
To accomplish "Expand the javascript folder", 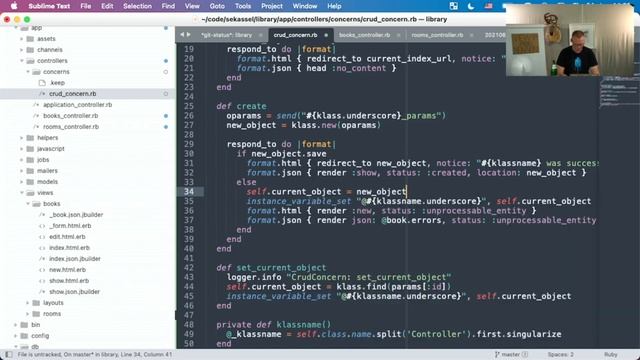I will [x=22, y=149].
